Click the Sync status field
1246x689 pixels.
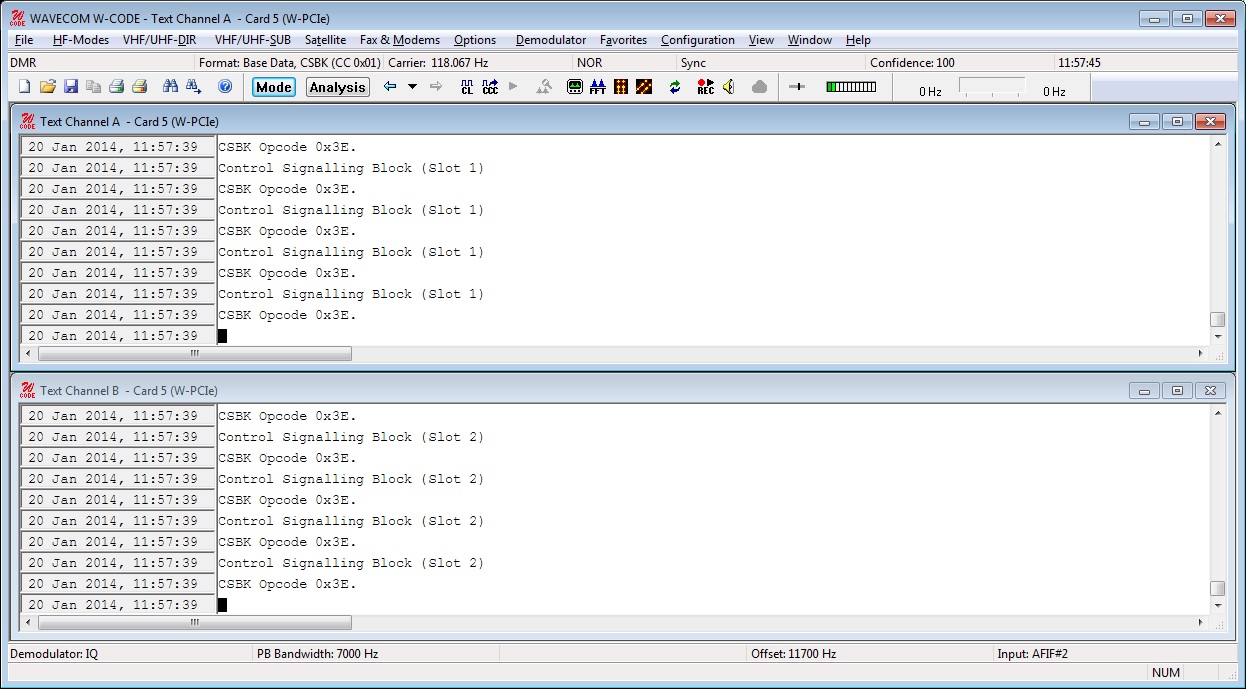[x=770, y=62]
